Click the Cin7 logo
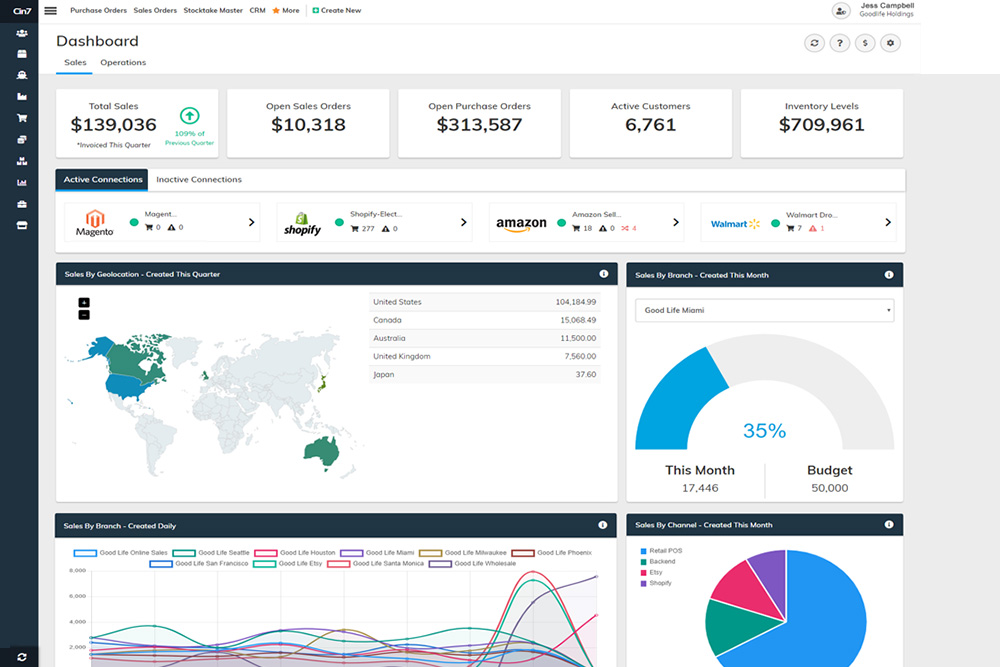 [22, 11]
